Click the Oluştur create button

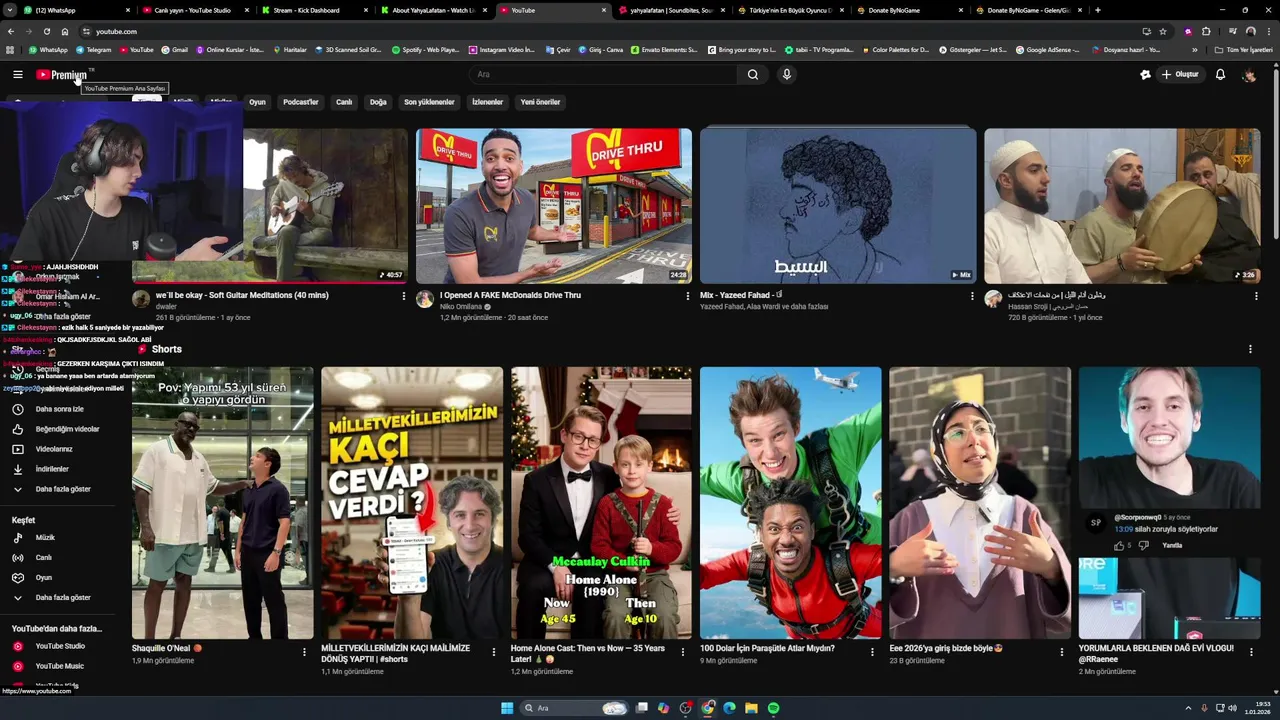point(1180,74)
